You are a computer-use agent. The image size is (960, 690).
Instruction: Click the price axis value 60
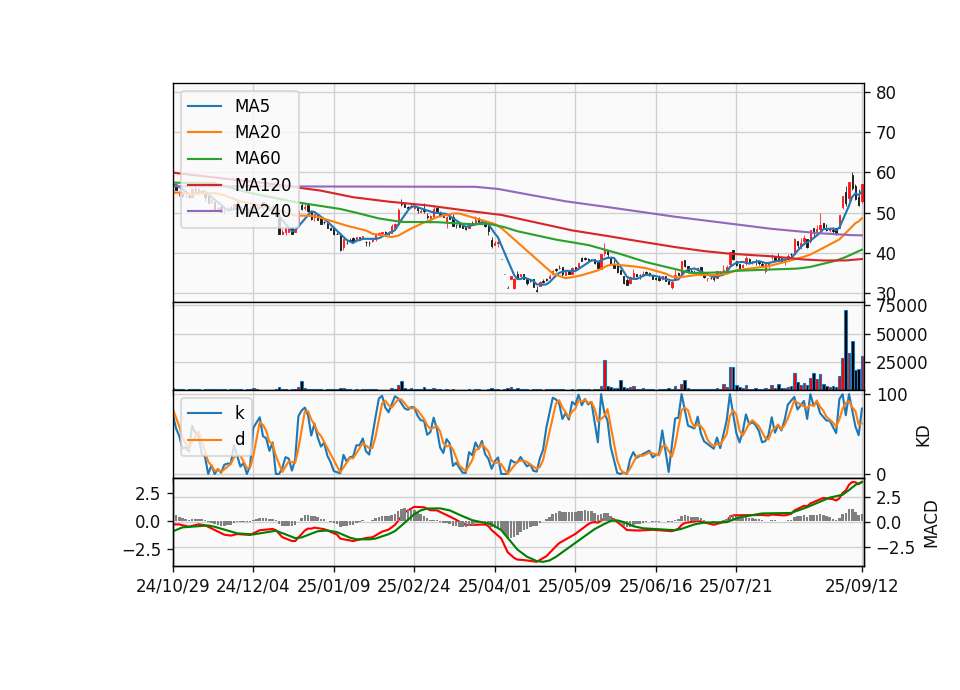pos(886,173)
